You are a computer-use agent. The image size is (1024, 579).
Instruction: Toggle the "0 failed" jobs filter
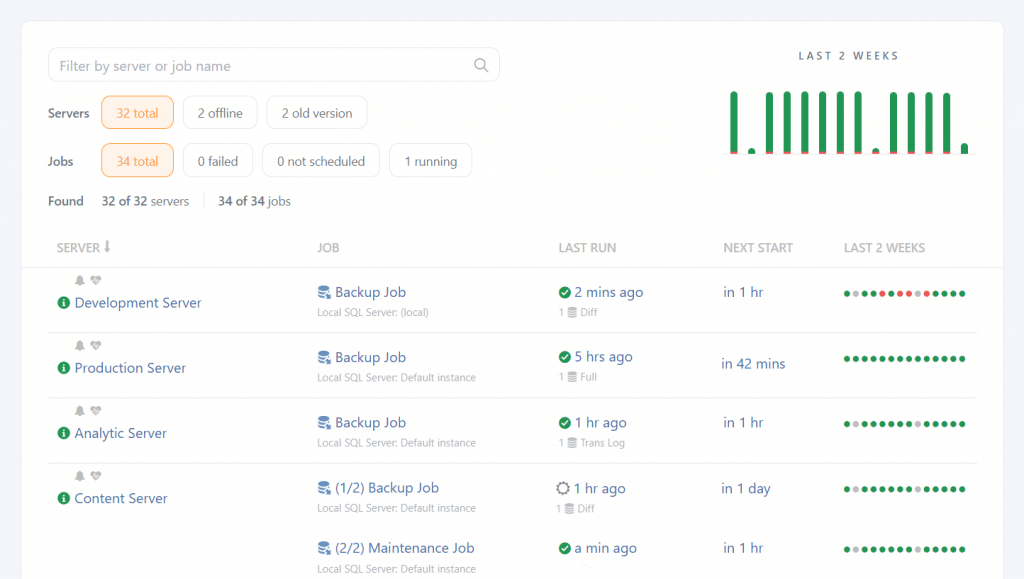(217, 160)
